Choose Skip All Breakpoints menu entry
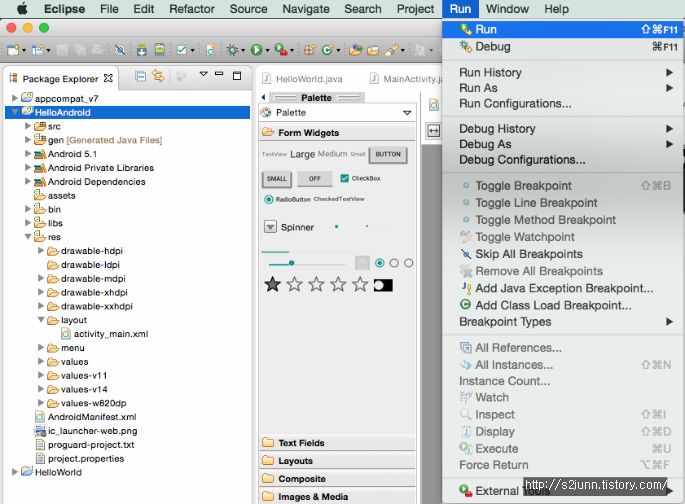This screenshot has width=685, height=504. (562, 254)
